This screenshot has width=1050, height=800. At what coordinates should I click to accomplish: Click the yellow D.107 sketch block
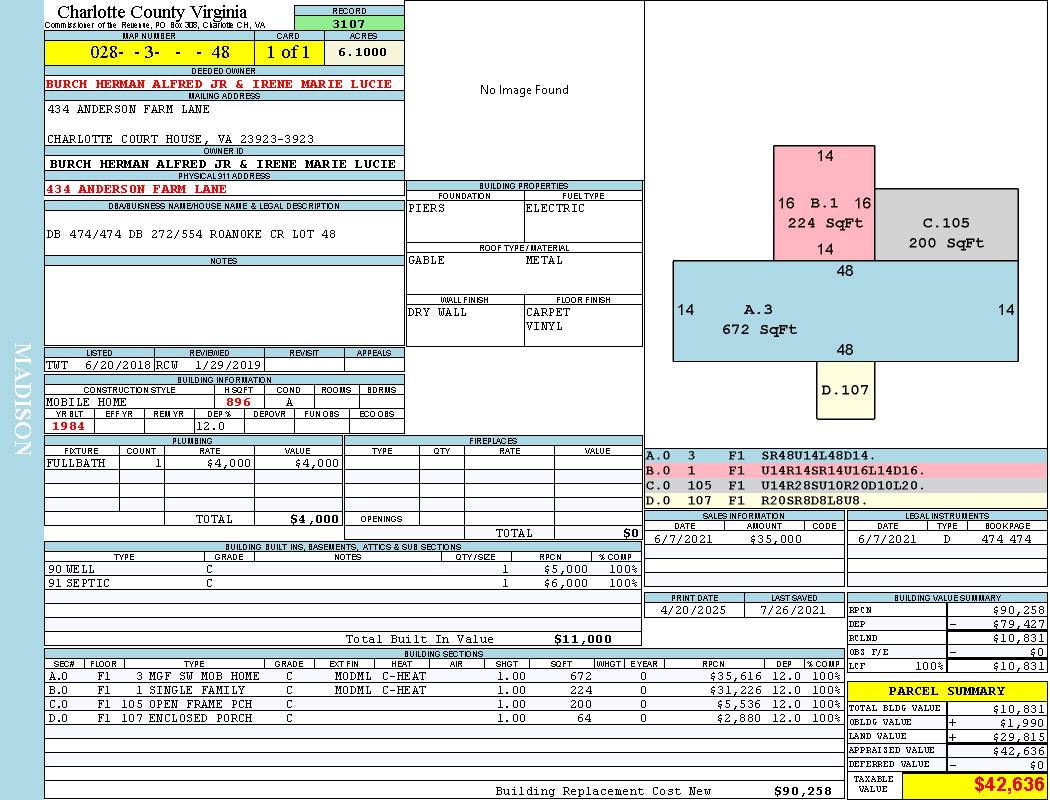845,390
